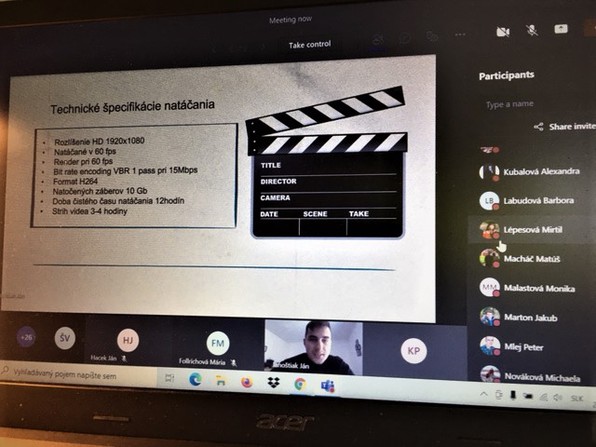Open Dropbox from the taskbar
This screenshot has width=596, height=447.
pyautogui.click(x=273, y=383)
